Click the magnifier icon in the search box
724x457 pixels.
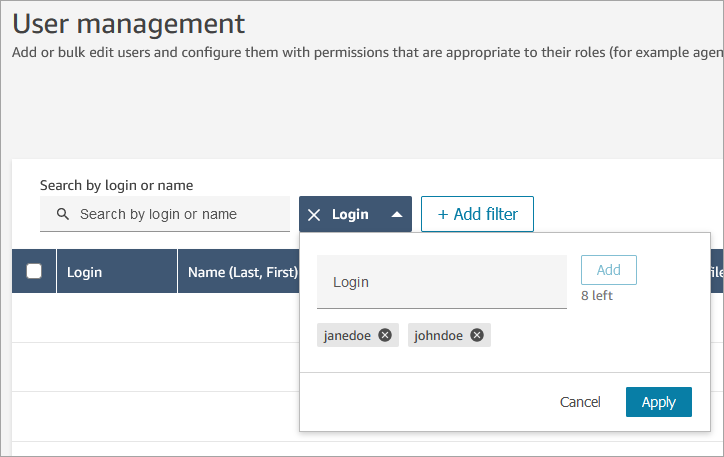coord(63,214)
